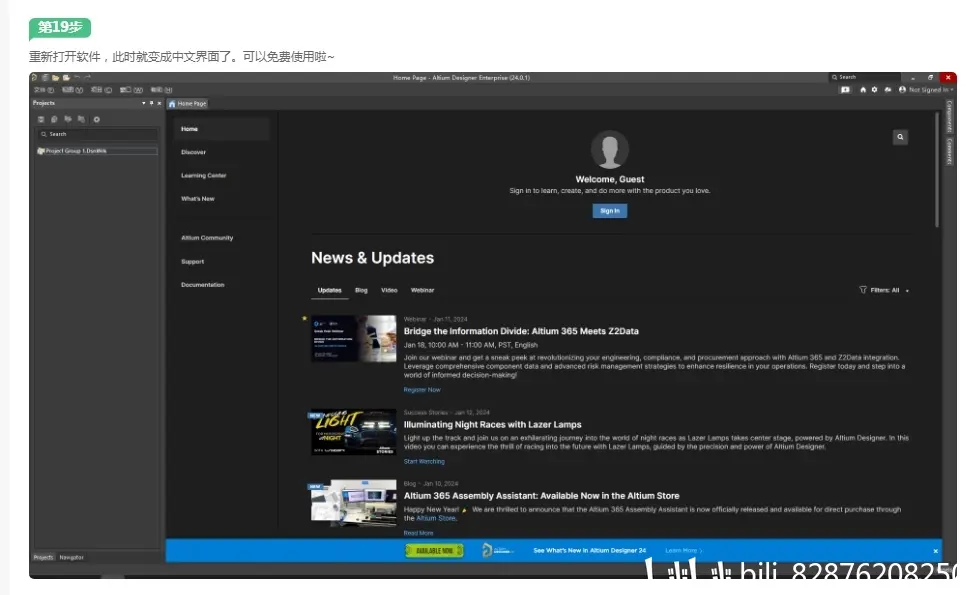Image resolution: width=967 pixels, height=595 pixels.
Task: Select Project Group 1.DsnWrk in the tree
Action: click(97, 151)
